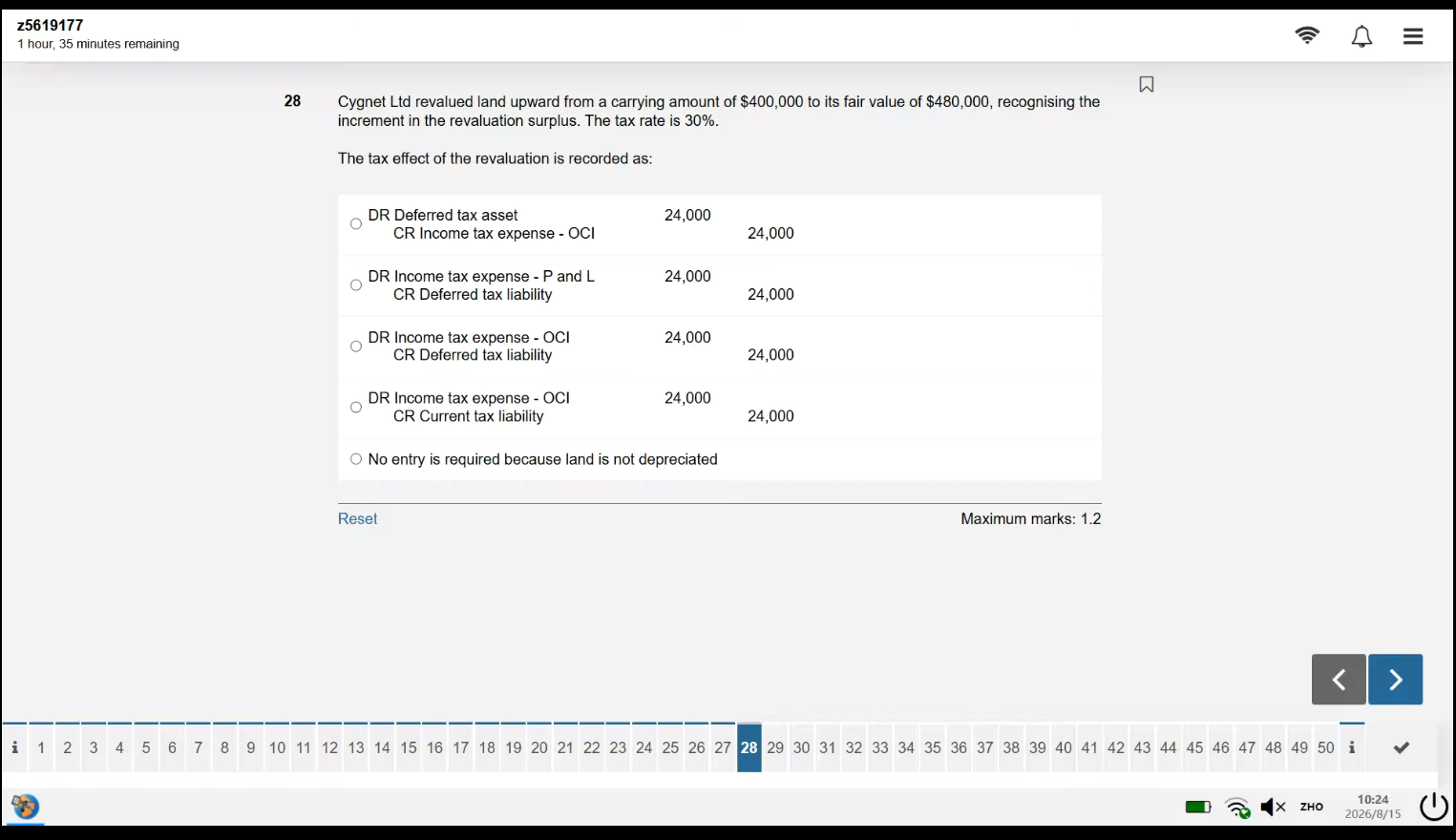Jump to question 45 in navigator

[1194, 747]
